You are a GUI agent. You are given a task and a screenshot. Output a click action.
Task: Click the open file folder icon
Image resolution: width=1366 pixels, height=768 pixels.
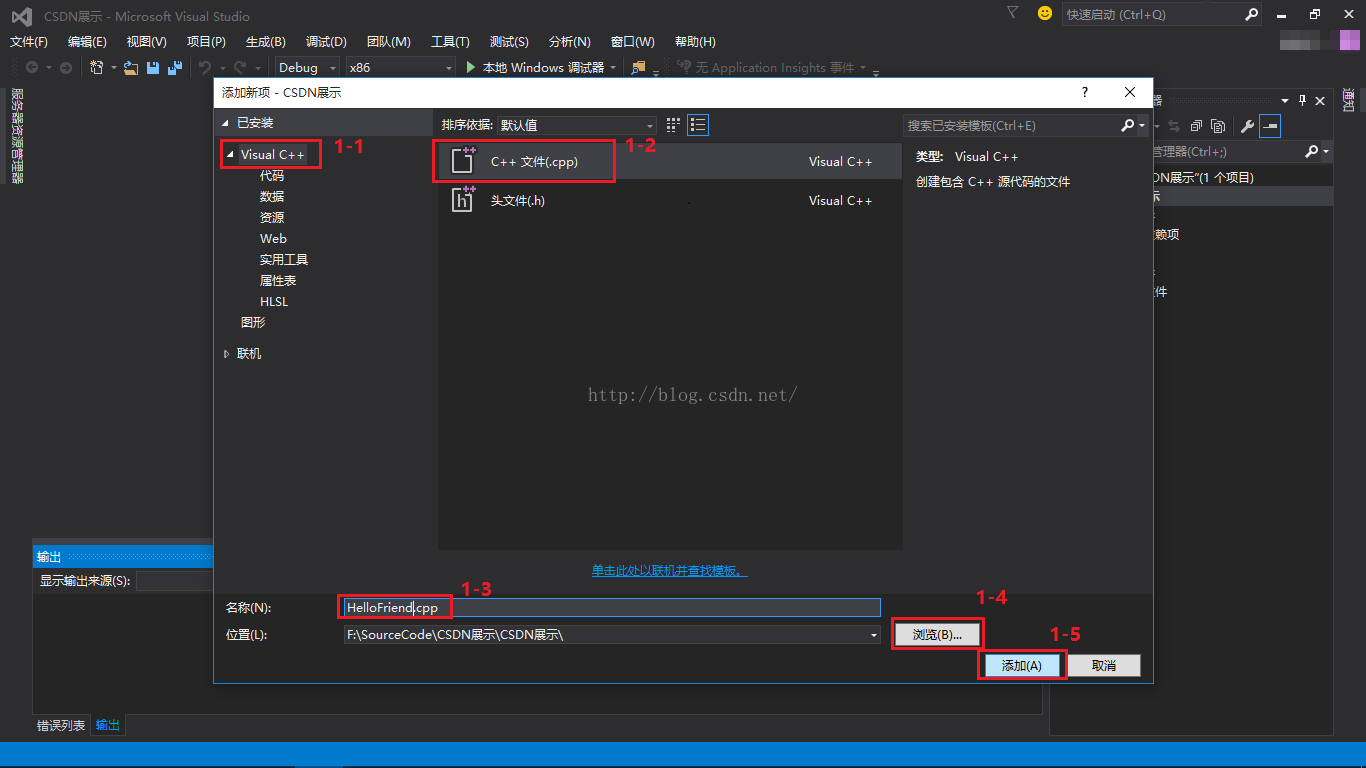131,68
